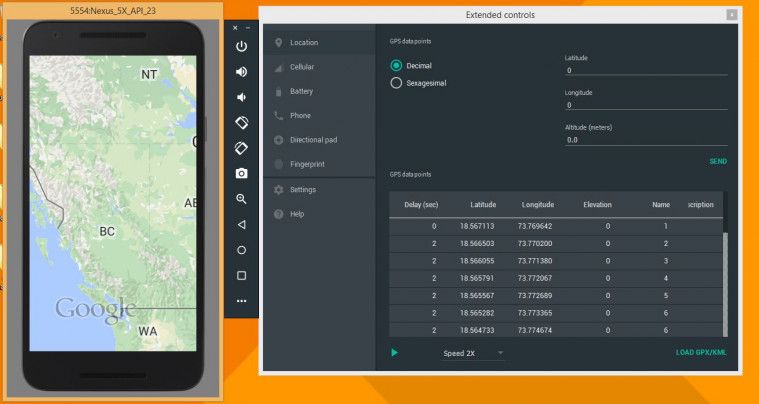759x404 pixels.
Task: Play the GPS route playback
Action: [395, 353]
